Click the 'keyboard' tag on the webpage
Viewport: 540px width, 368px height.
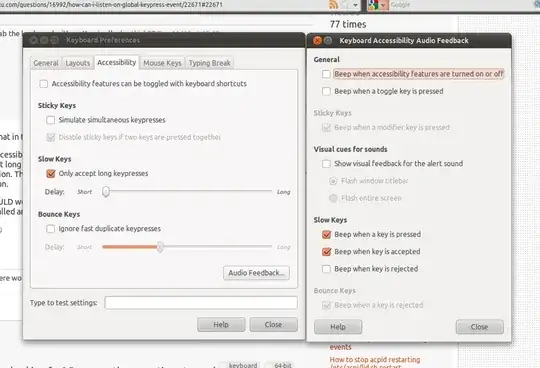click(242, 365)
